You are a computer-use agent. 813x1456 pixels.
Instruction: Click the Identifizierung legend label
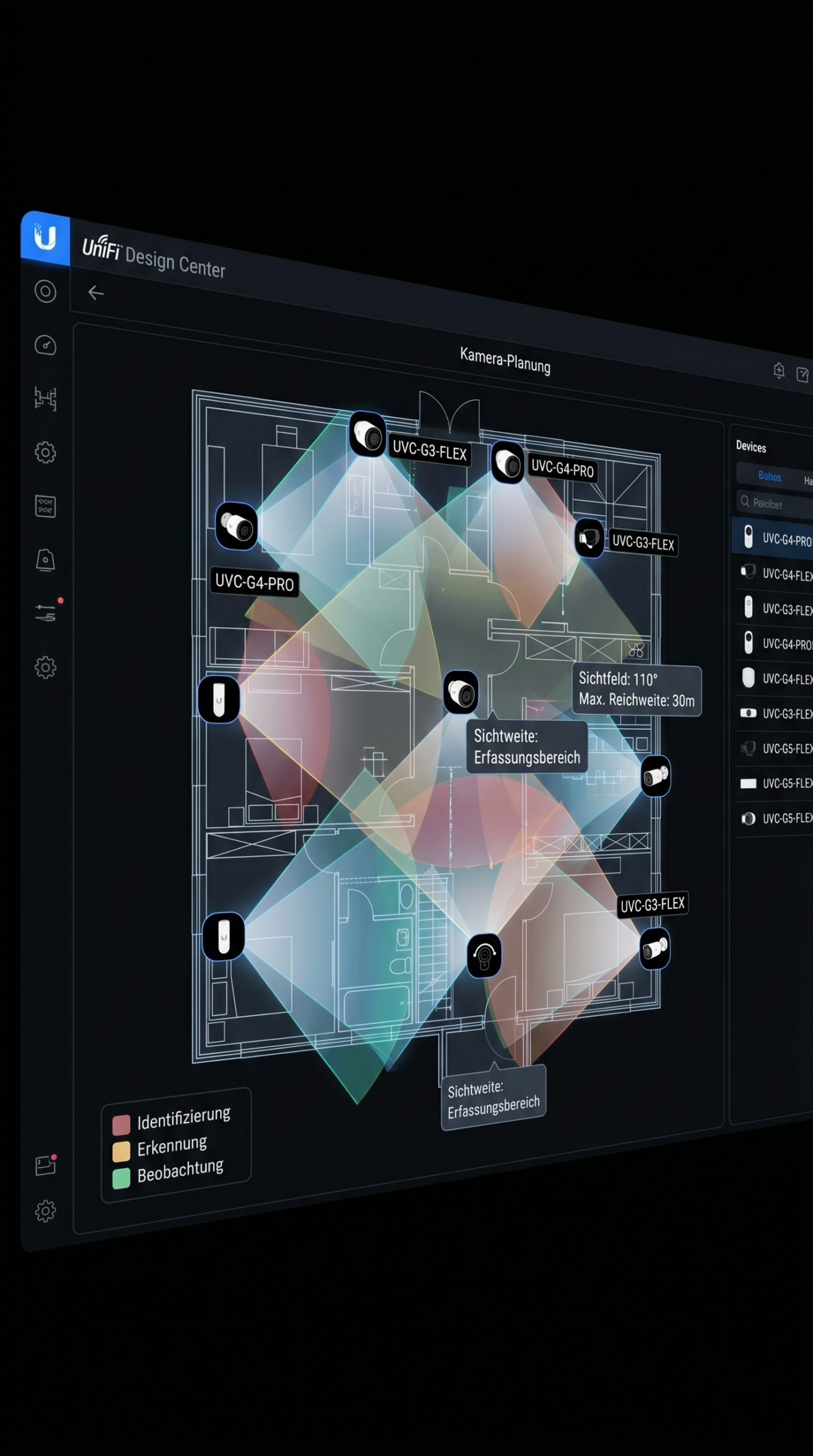(x=184, y=1118)
